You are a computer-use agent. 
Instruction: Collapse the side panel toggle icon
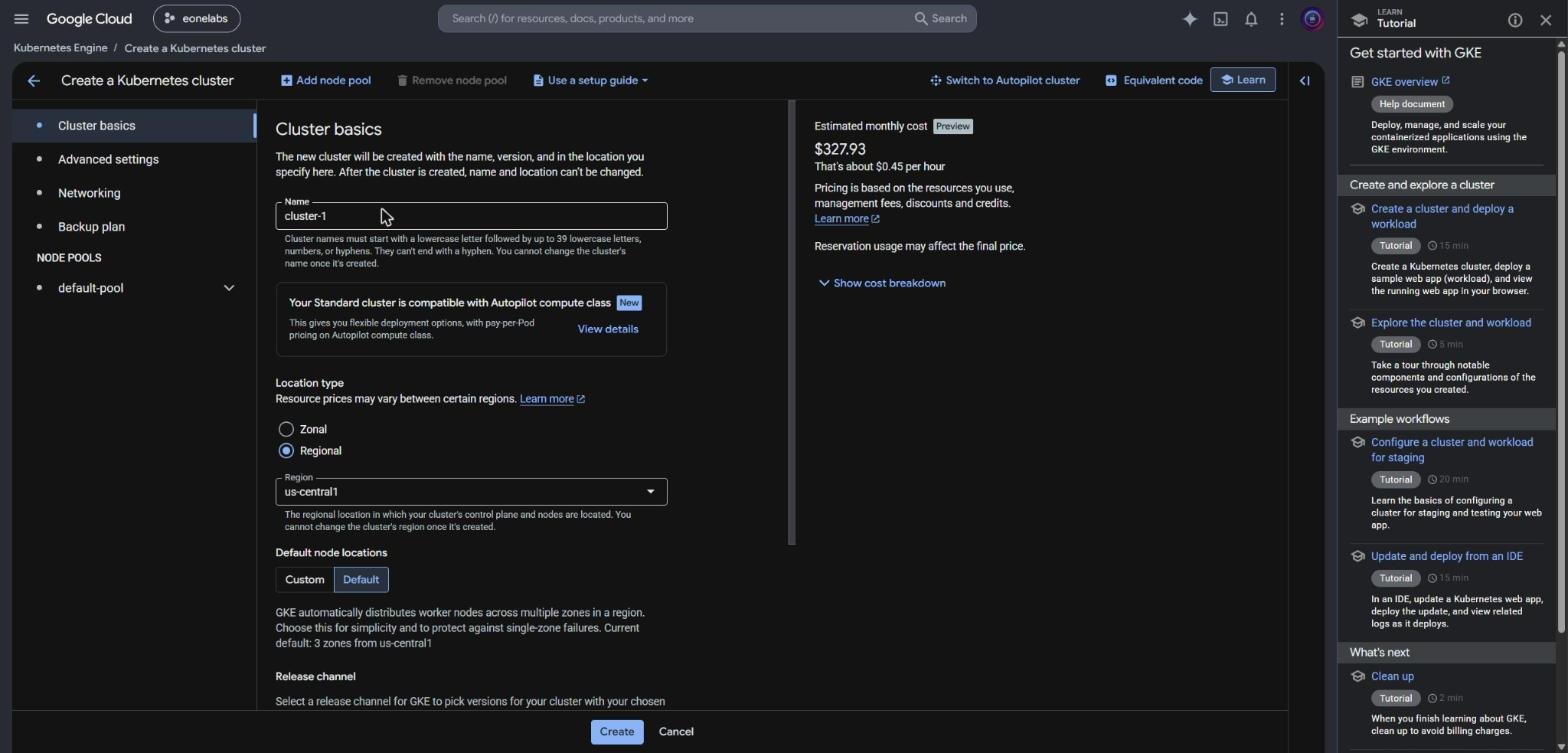(x=1304, y=80)
